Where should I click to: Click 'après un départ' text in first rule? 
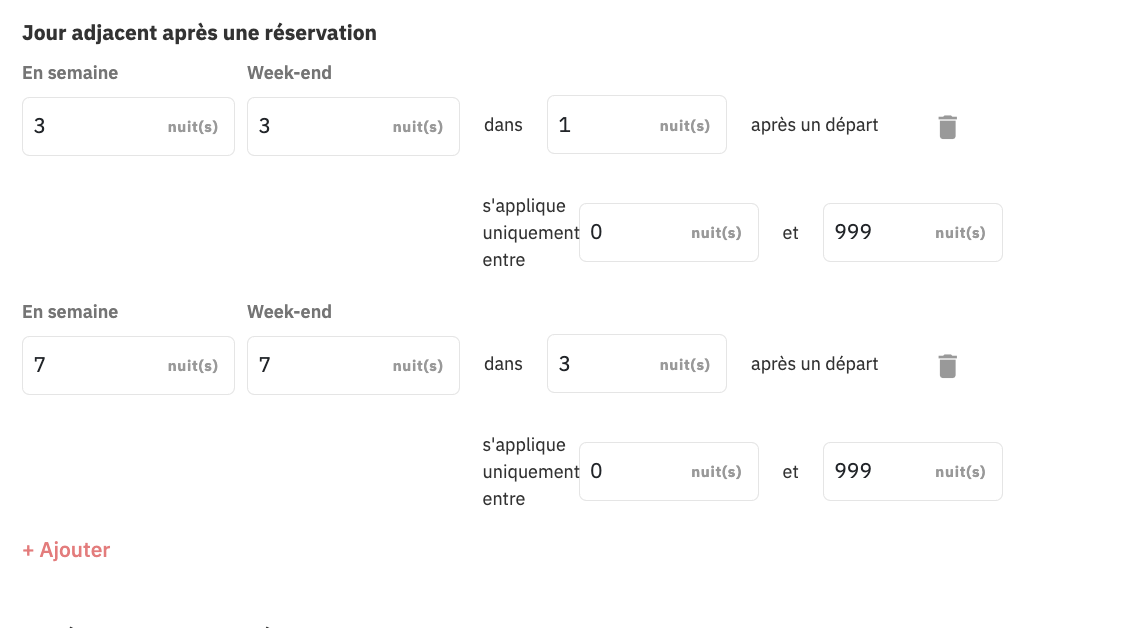coord(814,125)
